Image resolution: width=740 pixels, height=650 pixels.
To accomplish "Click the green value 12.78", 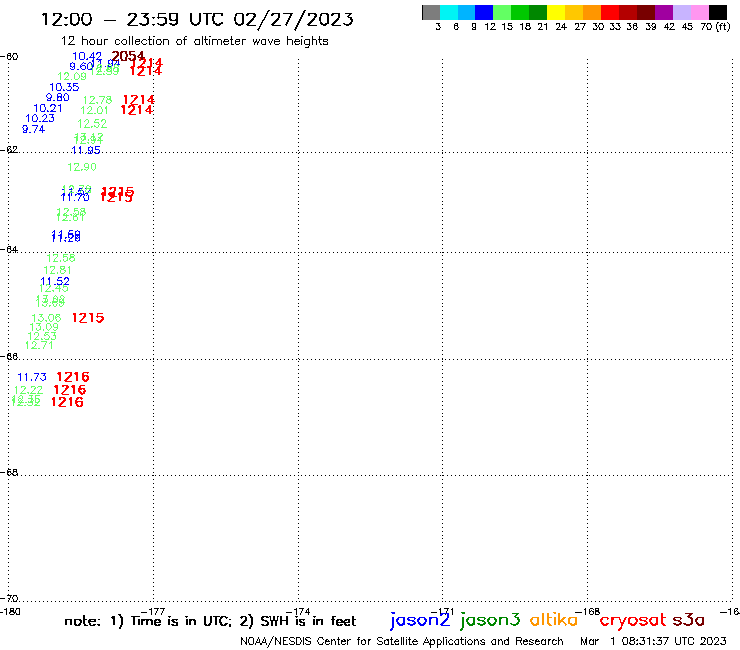I will tap(97, 100).
